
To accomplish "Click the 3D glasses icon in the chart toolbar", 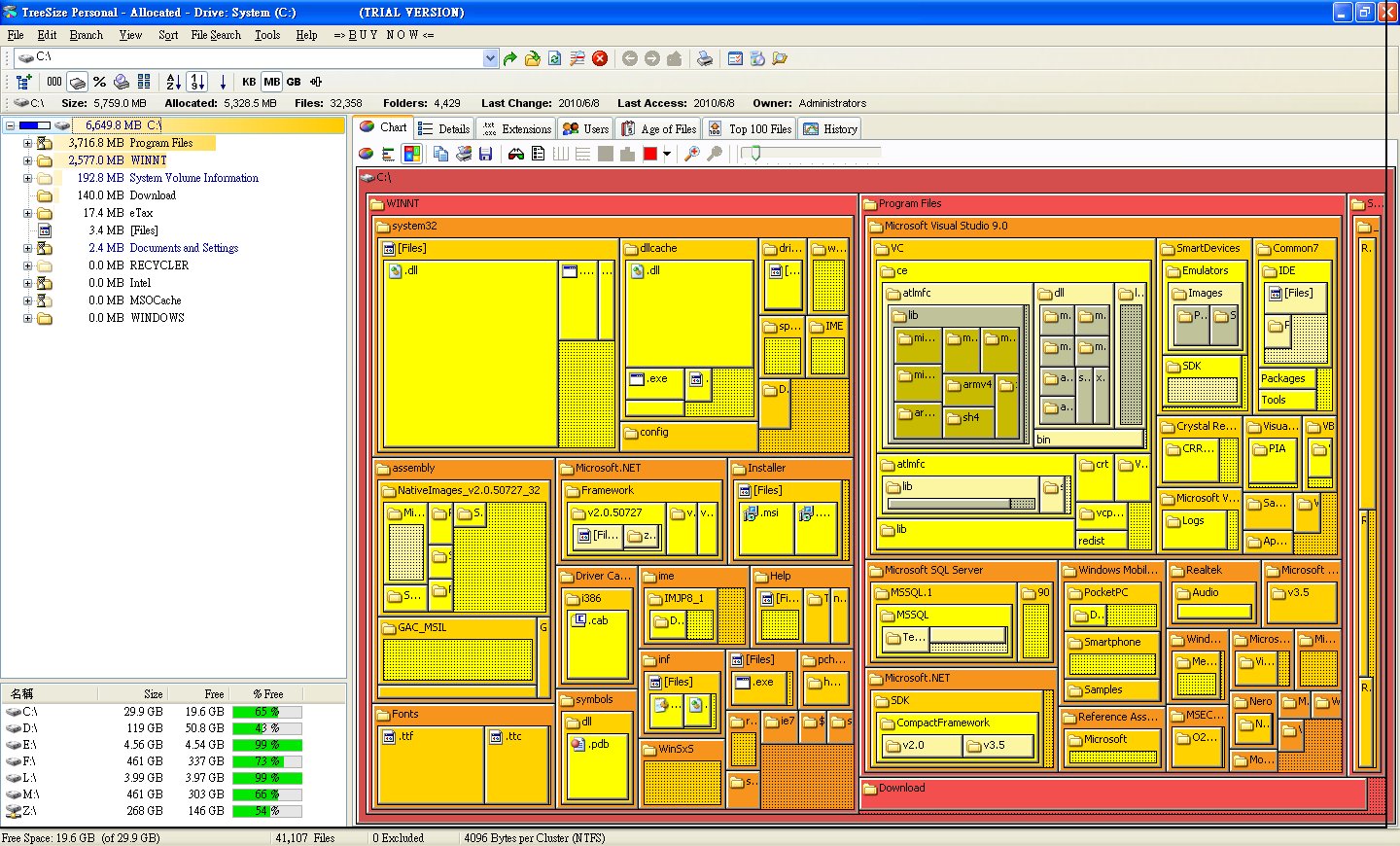I will (516, 154).
